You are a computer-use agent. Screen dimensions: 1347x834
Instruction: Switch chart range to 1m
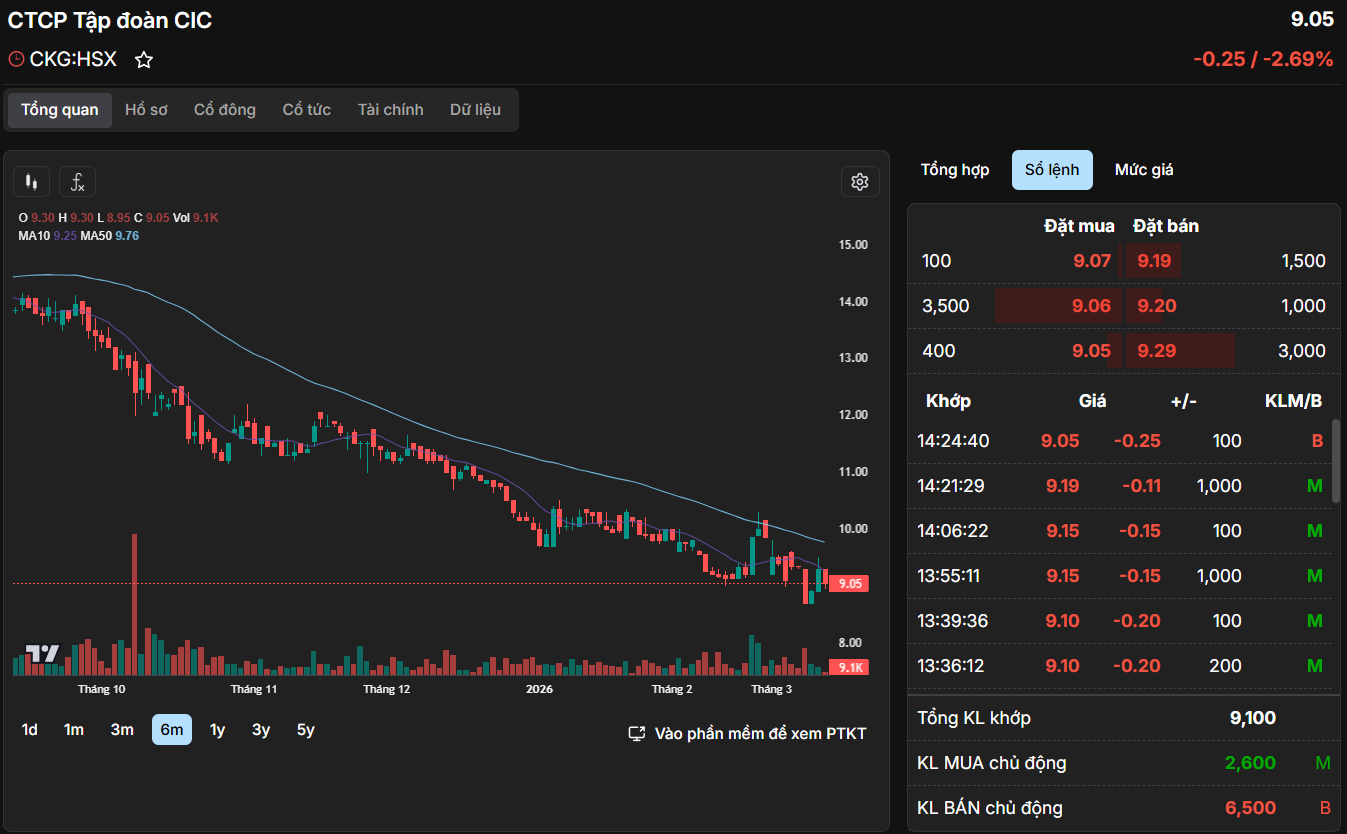click(x=74, y=730)
